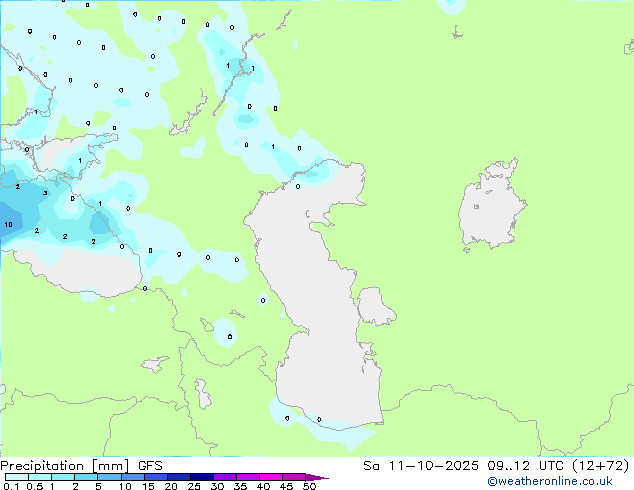This screenshot has width=634, height=490.
Task: Click the '3' precipitation value on the map
Action: tap(45, 193)
